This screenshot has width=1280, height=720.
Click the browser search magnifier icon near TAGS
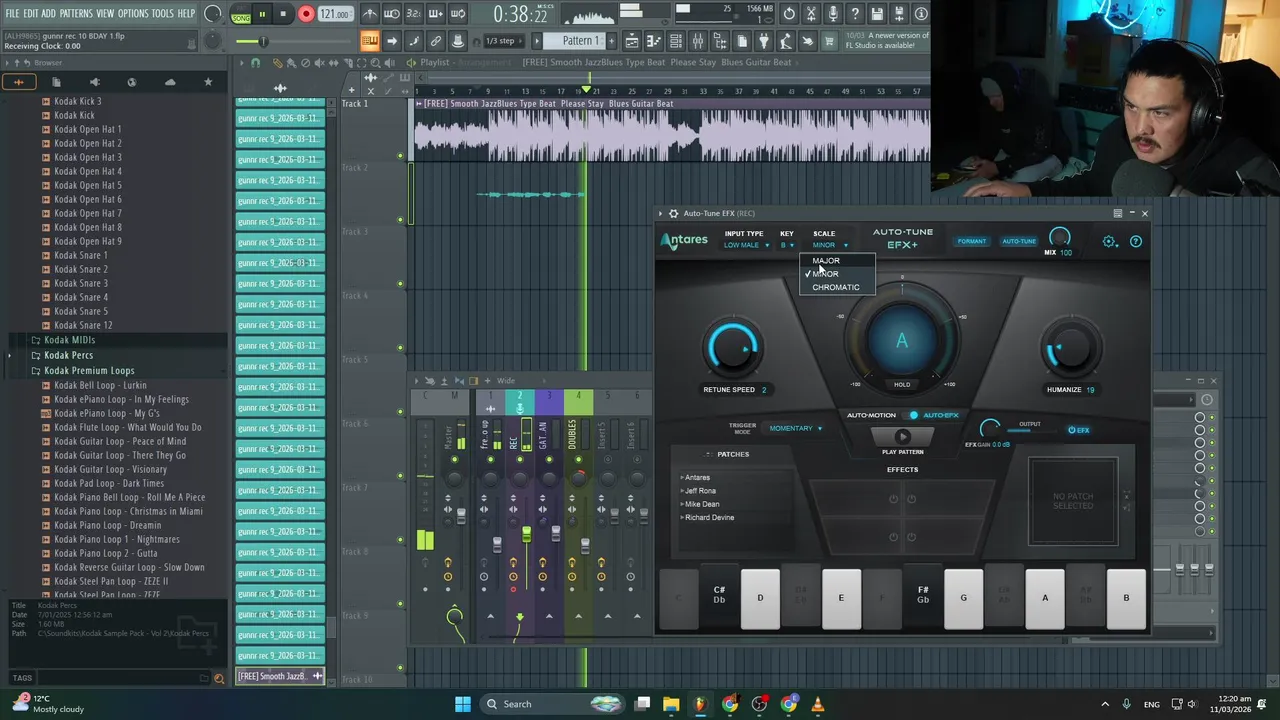click(219, 678)
